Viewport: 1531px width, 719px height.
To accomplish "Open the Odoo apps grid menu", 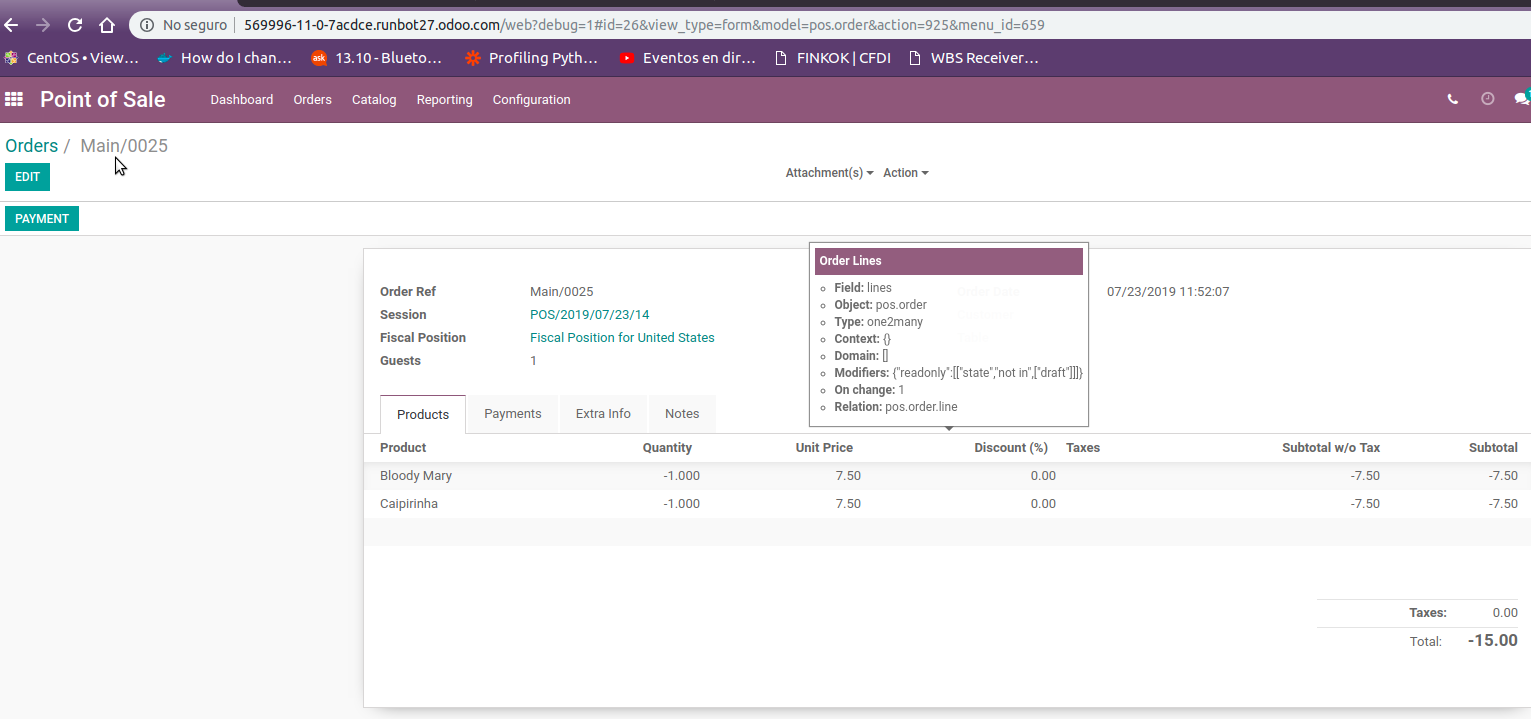I will (x=14, y=99).
